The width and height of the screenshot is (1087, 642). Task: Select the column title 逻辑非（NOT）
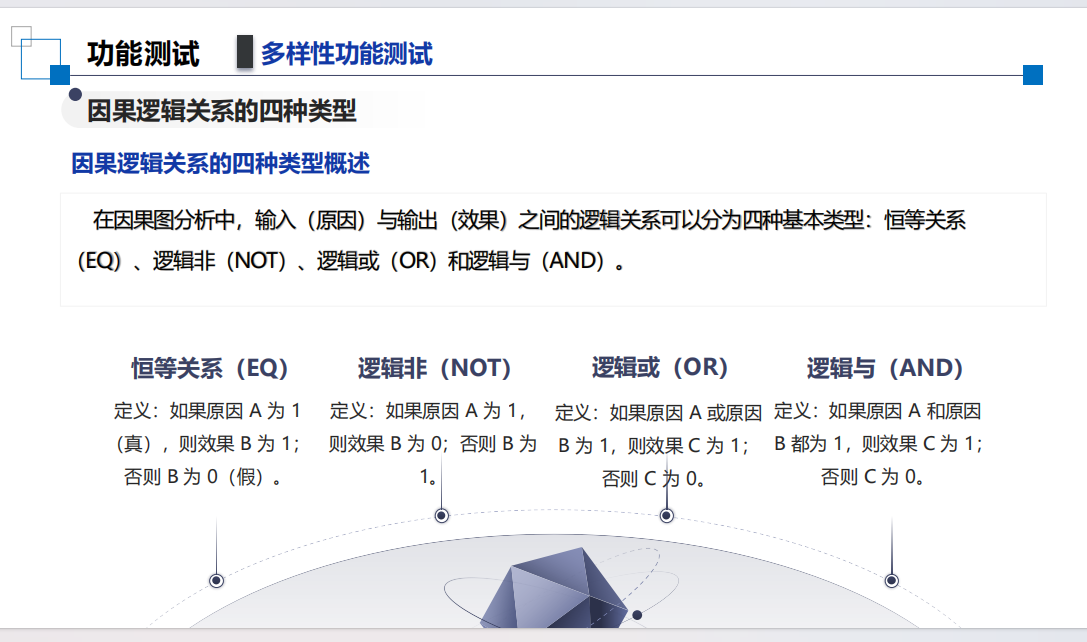(x=434, y=367)
